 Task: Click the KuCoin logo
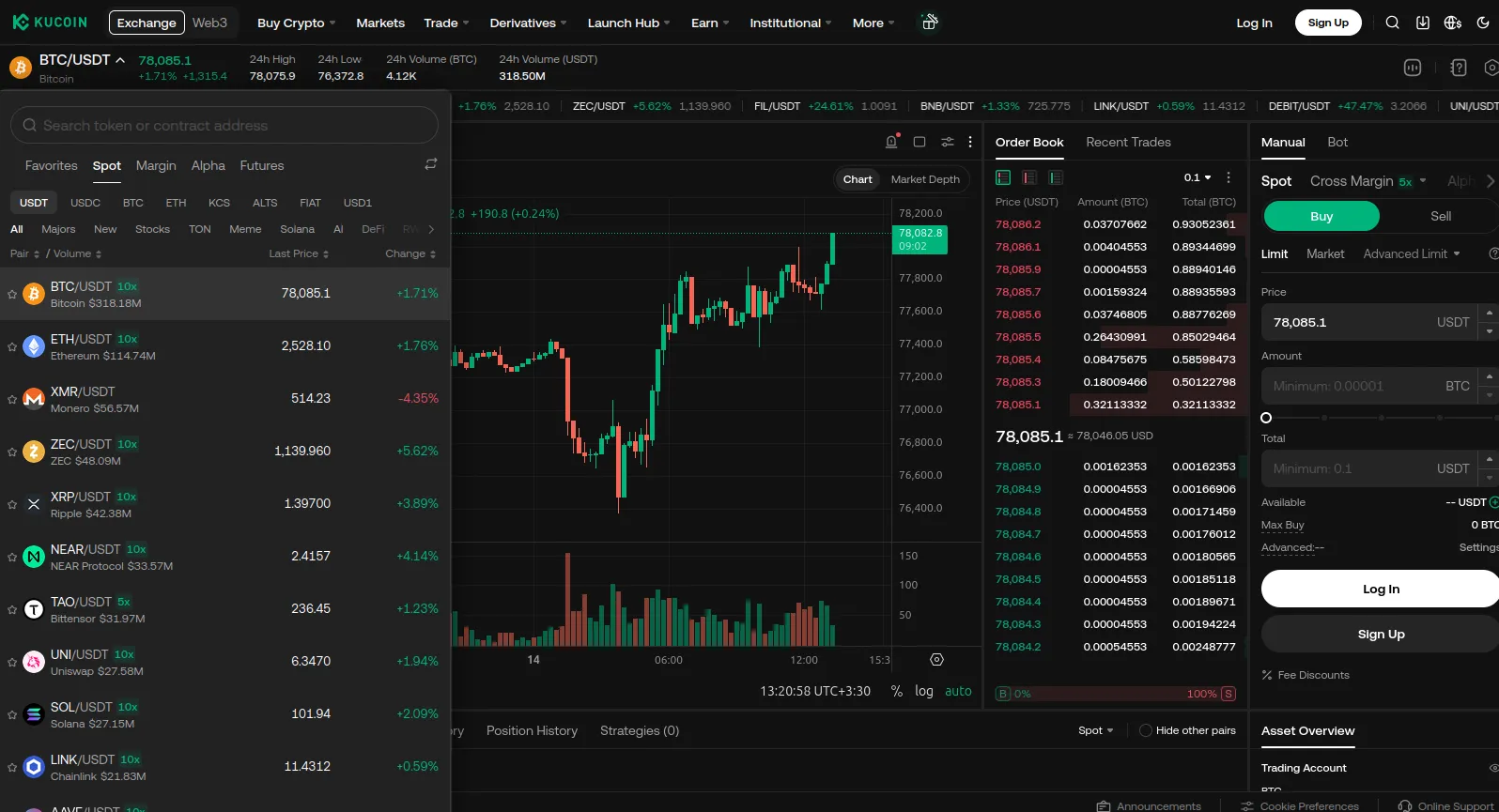[50, 23]
